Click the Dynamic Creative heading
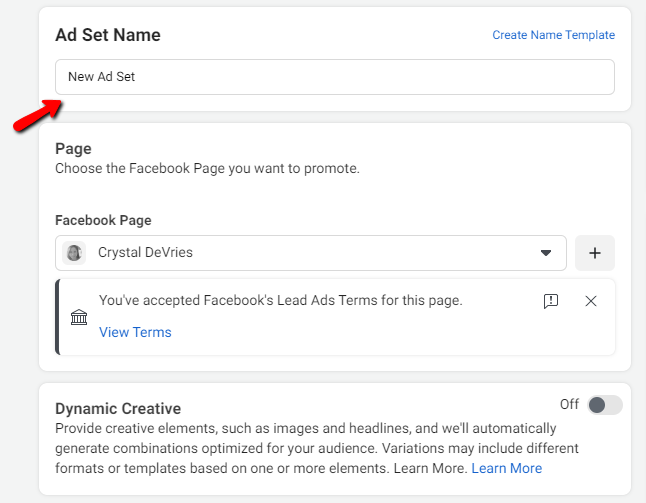Viewport: 646px width, 503px height. pyautogui.click(x=118, y=408)
